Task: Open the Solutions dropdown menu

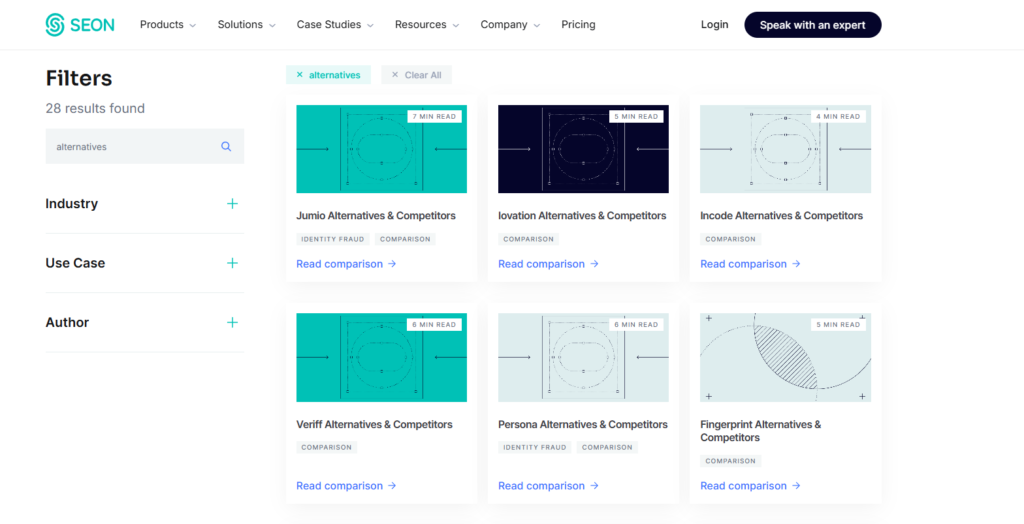Action: (246, 25)
